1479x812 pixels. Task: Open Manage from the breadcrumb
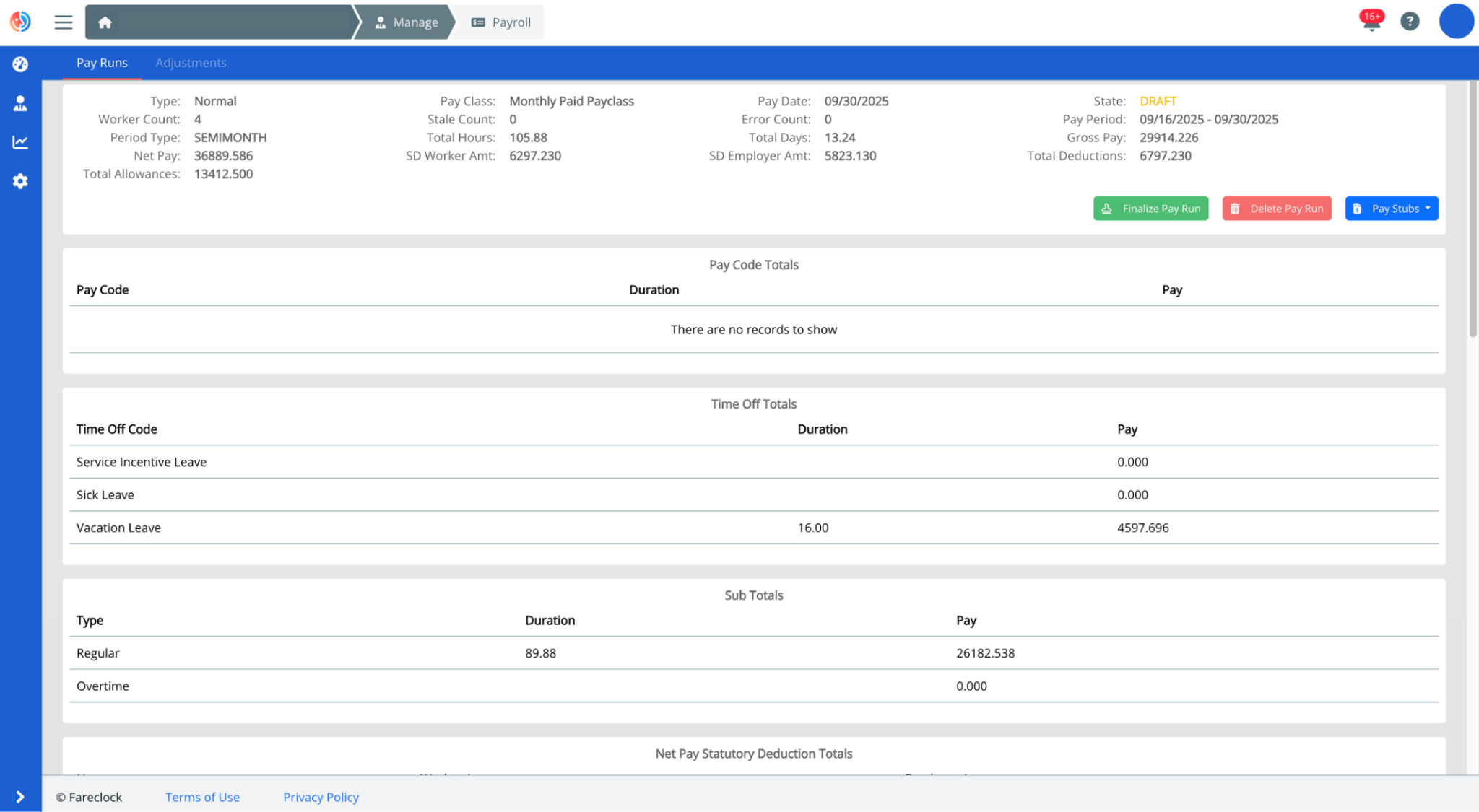407,22
